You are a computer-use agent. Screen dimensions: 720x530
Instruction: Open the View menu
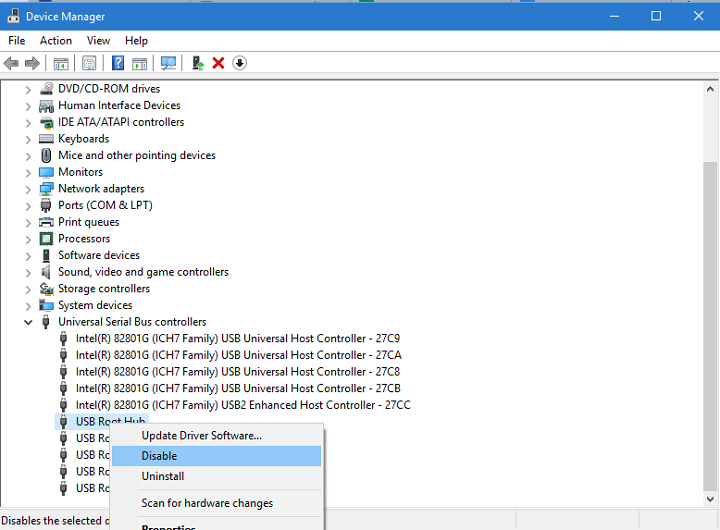pyautogui.click(x=98, y=40)
